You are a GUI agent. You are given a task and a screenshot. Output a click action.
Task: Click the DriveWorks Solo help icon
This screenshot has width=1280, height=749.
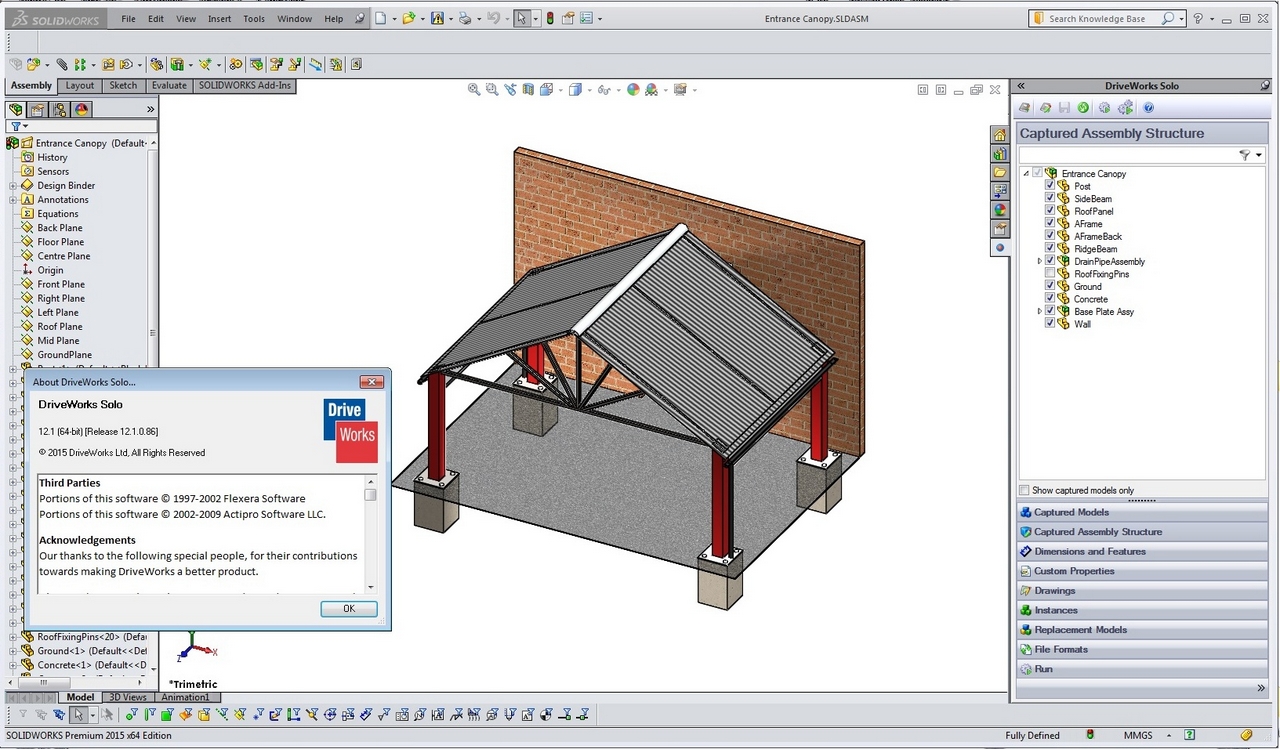pos(1149,107)
